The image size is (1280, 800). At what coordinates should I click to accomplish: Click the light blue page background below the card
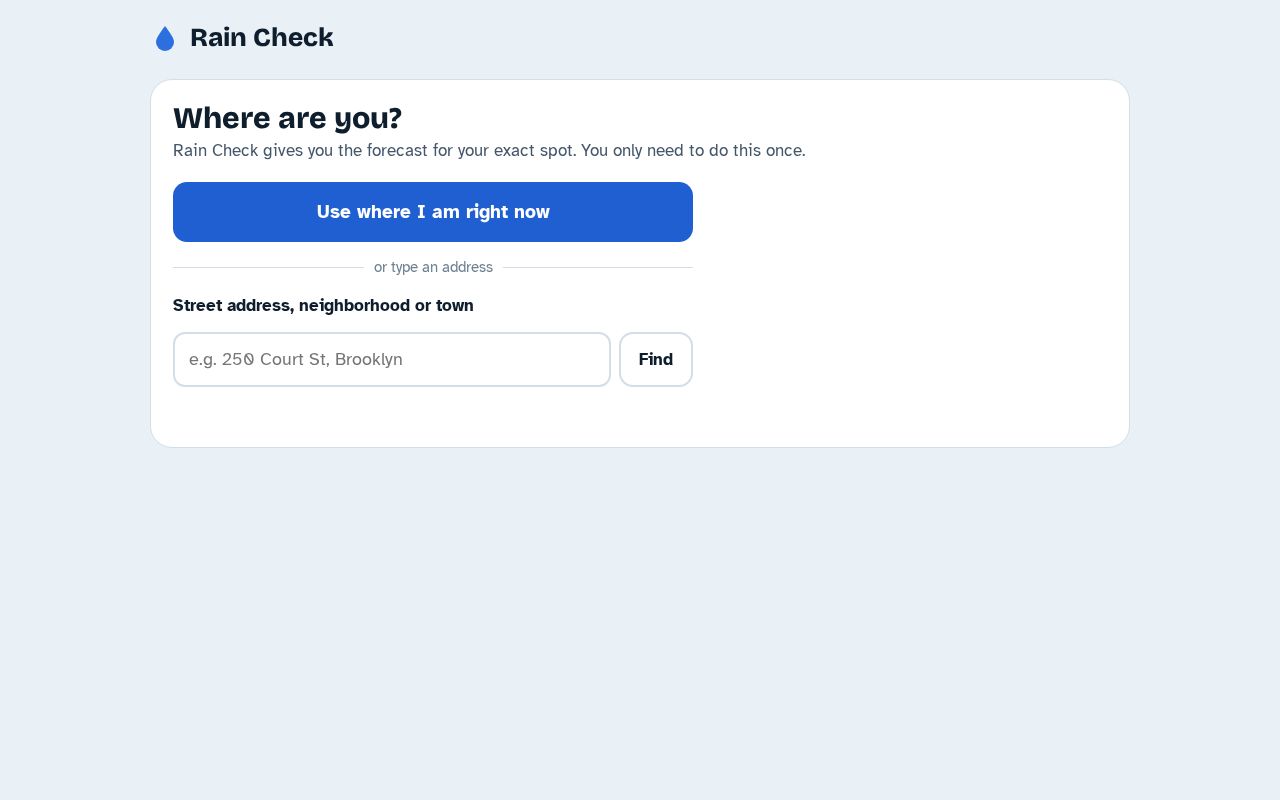pyautogui.click(x=640, y=620)
